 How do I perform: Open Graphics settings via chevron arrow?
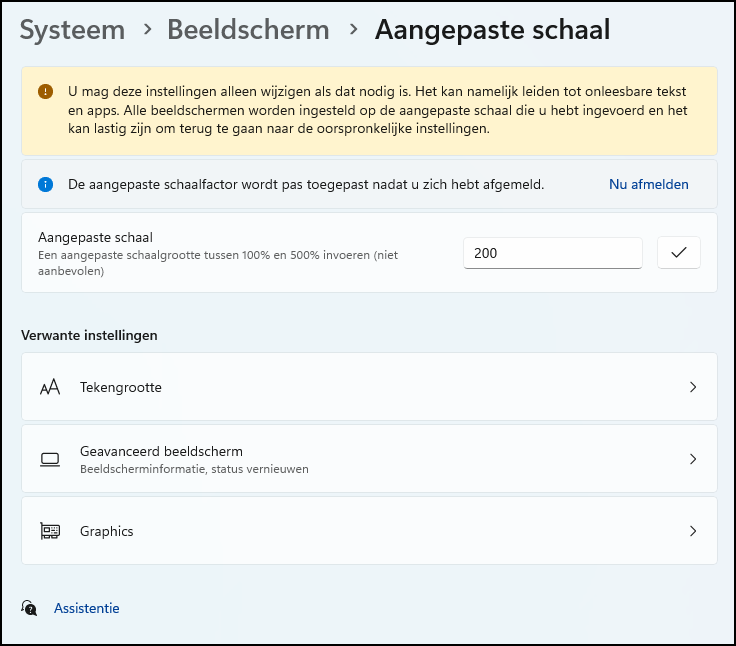click(693, 531)
